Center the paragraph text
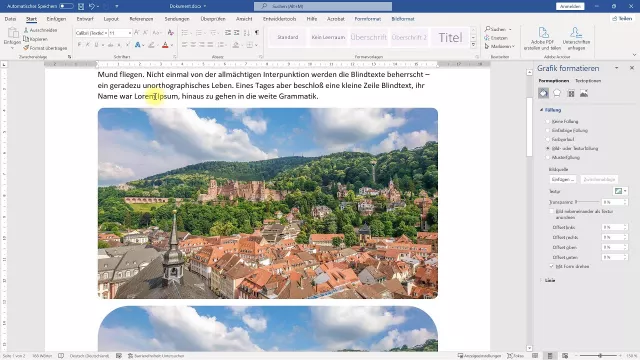Screen dimensions: 640x360 click(x=193, y=45)
